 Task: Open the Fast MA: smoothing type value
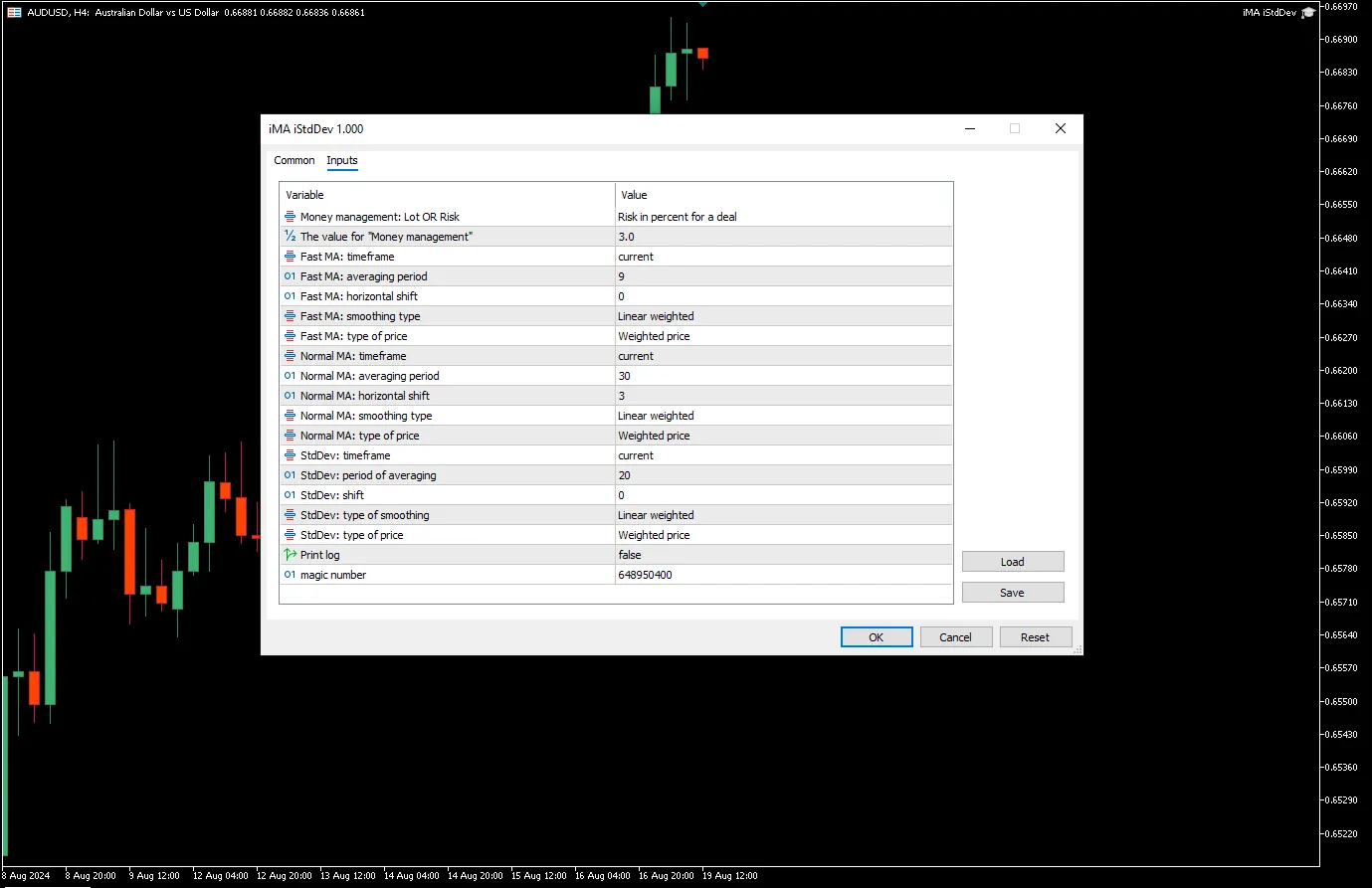(784, 316)
